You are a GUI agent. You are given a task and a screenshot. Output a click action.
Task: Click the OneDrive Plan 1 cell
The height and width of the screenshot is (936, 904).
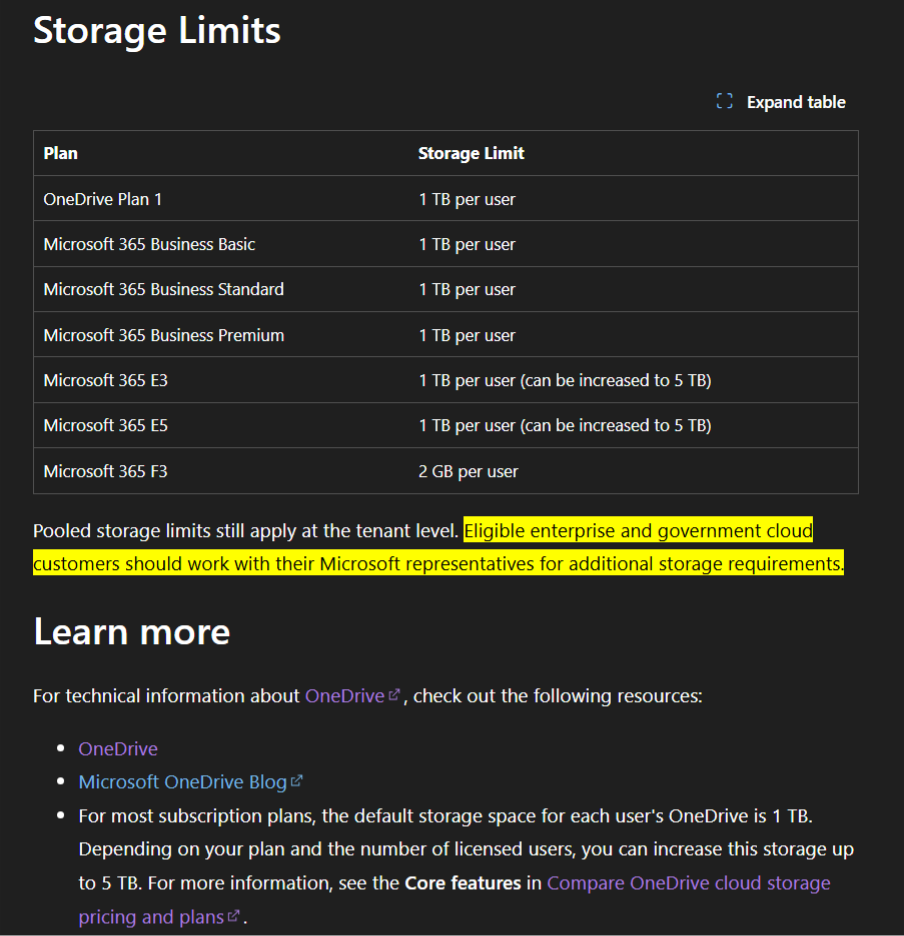103,199
